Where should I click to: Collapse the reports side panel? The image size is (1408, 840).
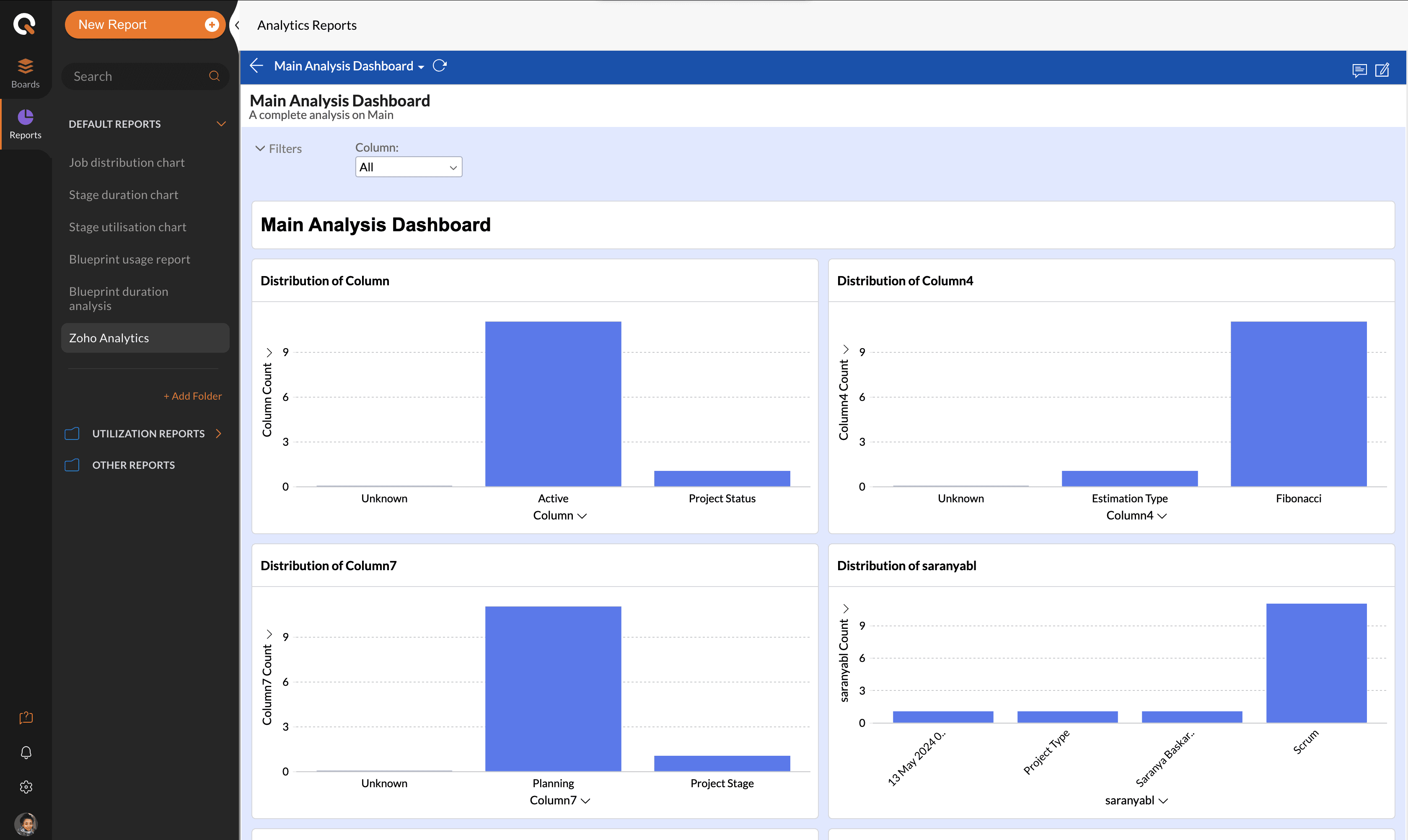(x=237, y=25)
